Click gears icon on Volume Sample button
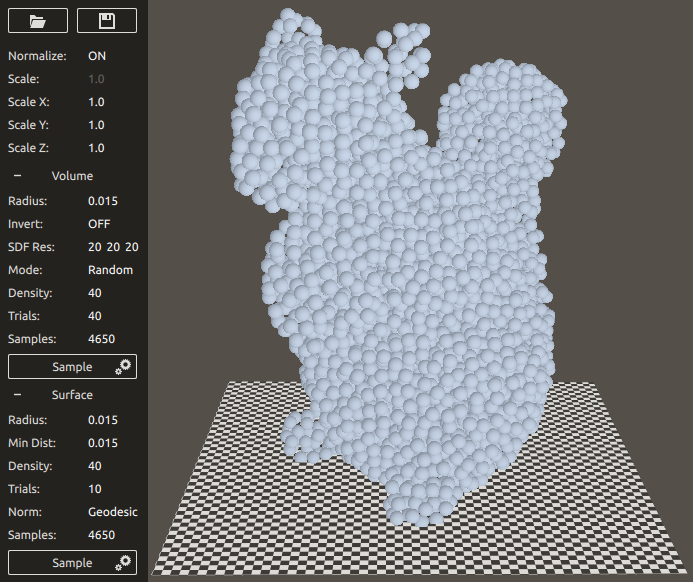 (x=123, y=367)
